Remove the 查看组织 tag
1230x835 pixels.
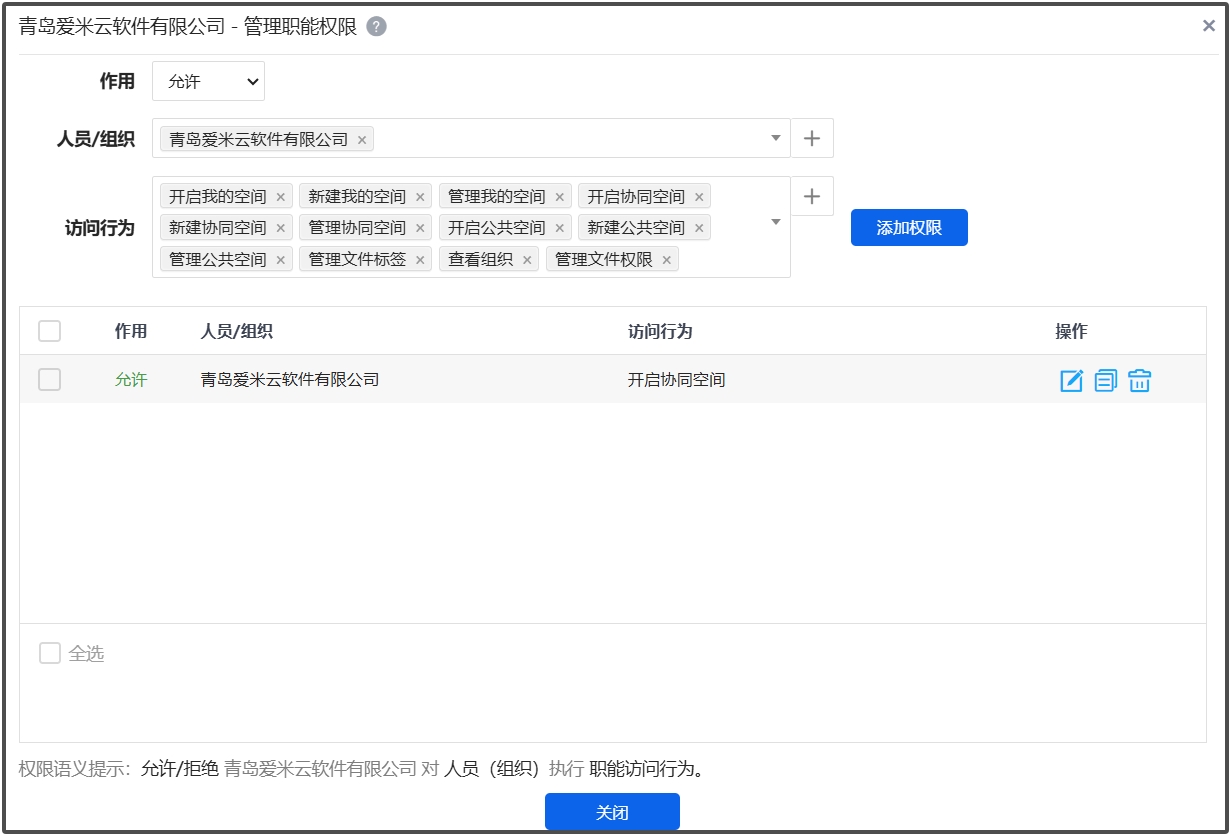(x=527, y=261)
